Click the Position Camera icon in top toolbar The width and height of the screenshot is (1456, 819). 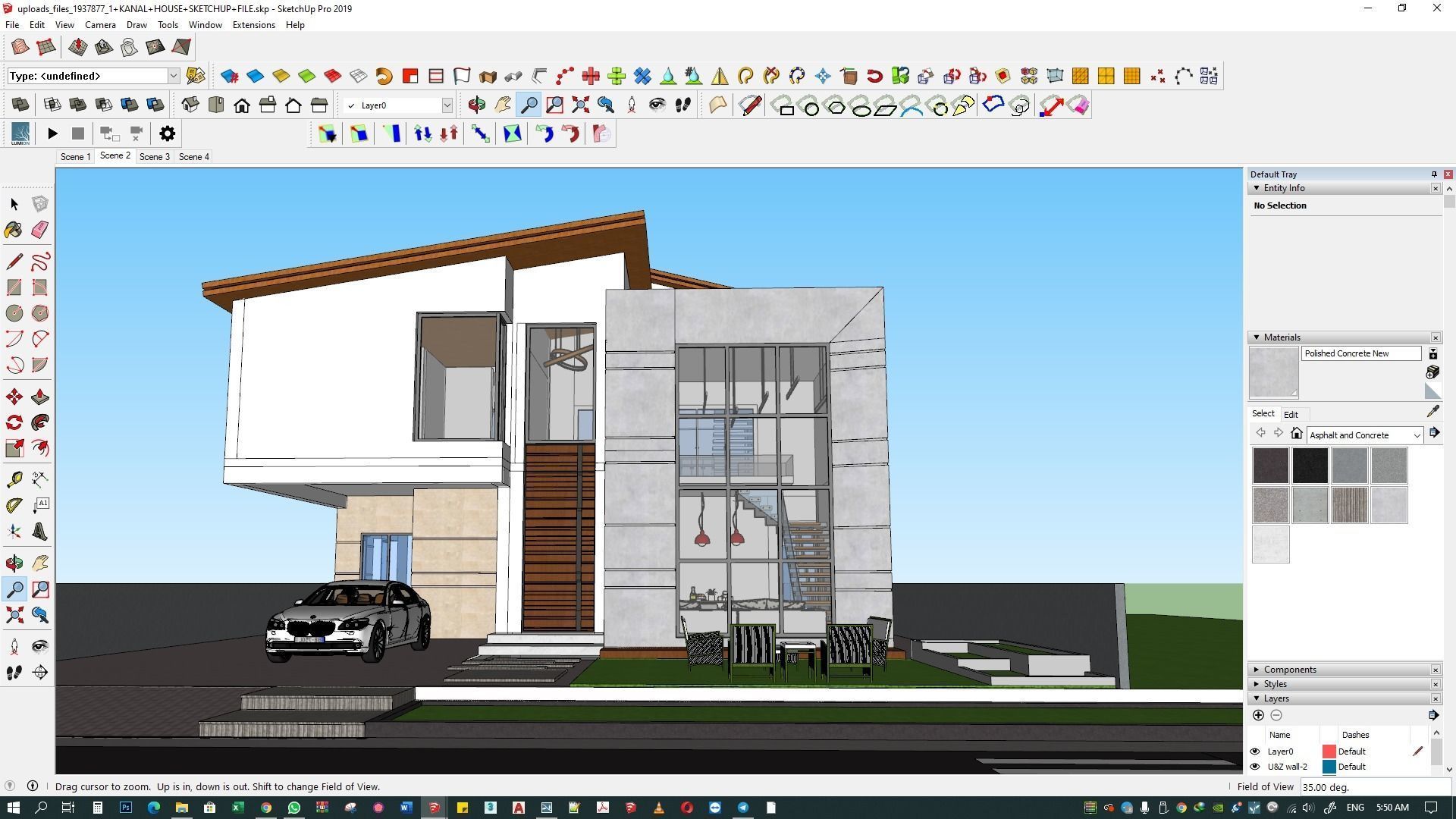click(632, 105)
